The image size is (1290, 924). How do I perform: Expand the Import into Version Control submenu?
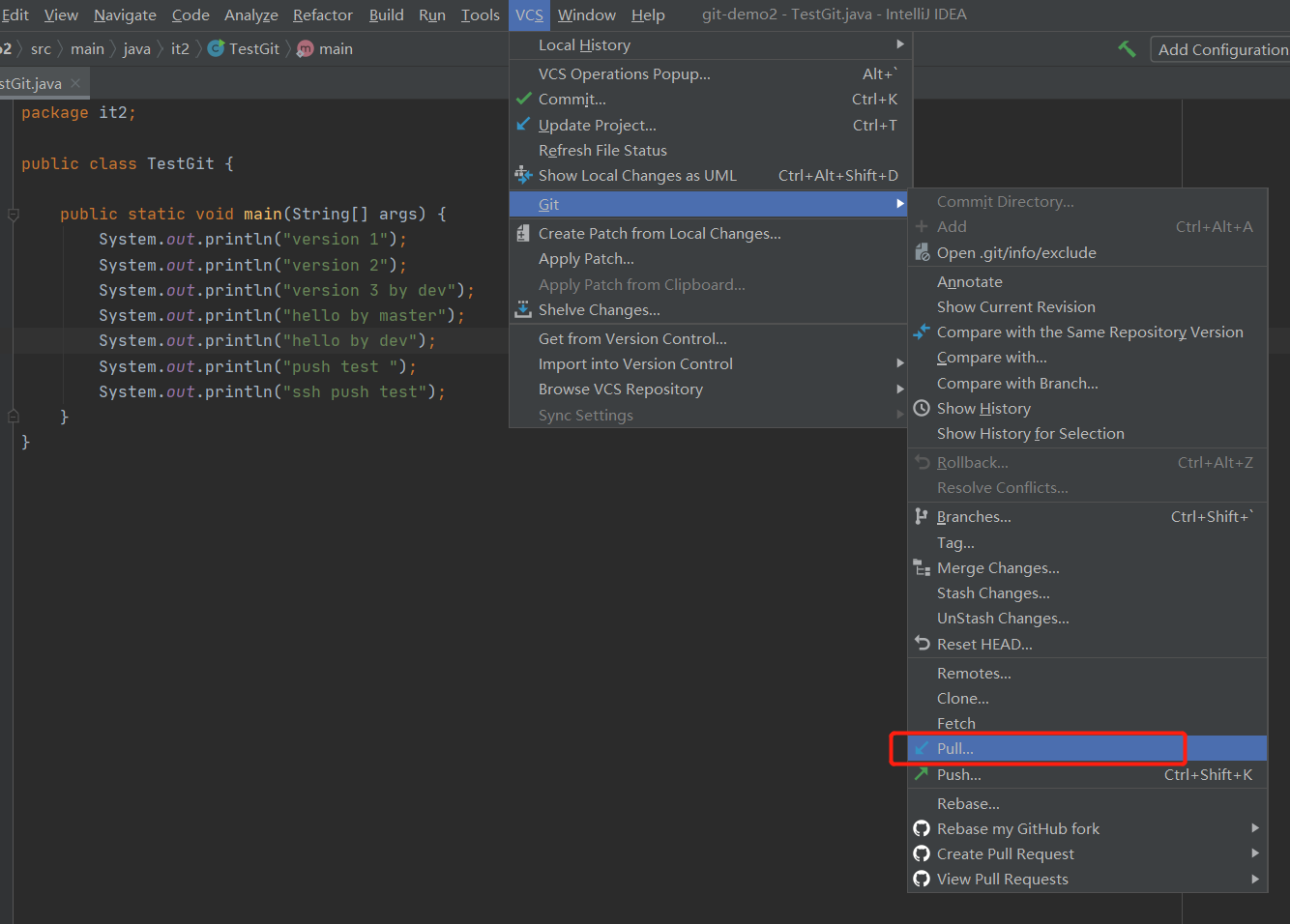click(900, 363)
